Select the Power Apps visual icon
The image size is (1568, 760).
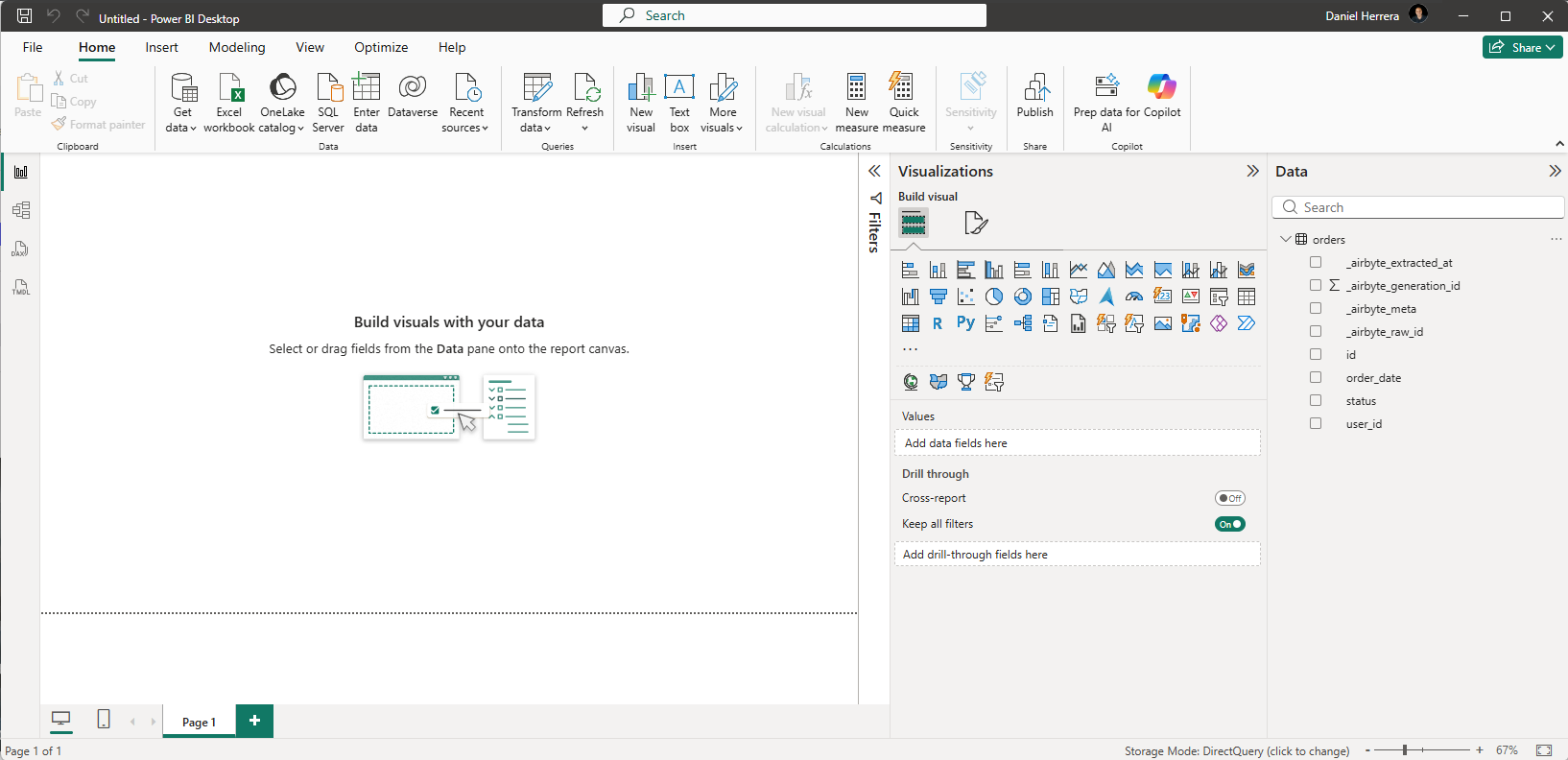tap(1219, 323)
